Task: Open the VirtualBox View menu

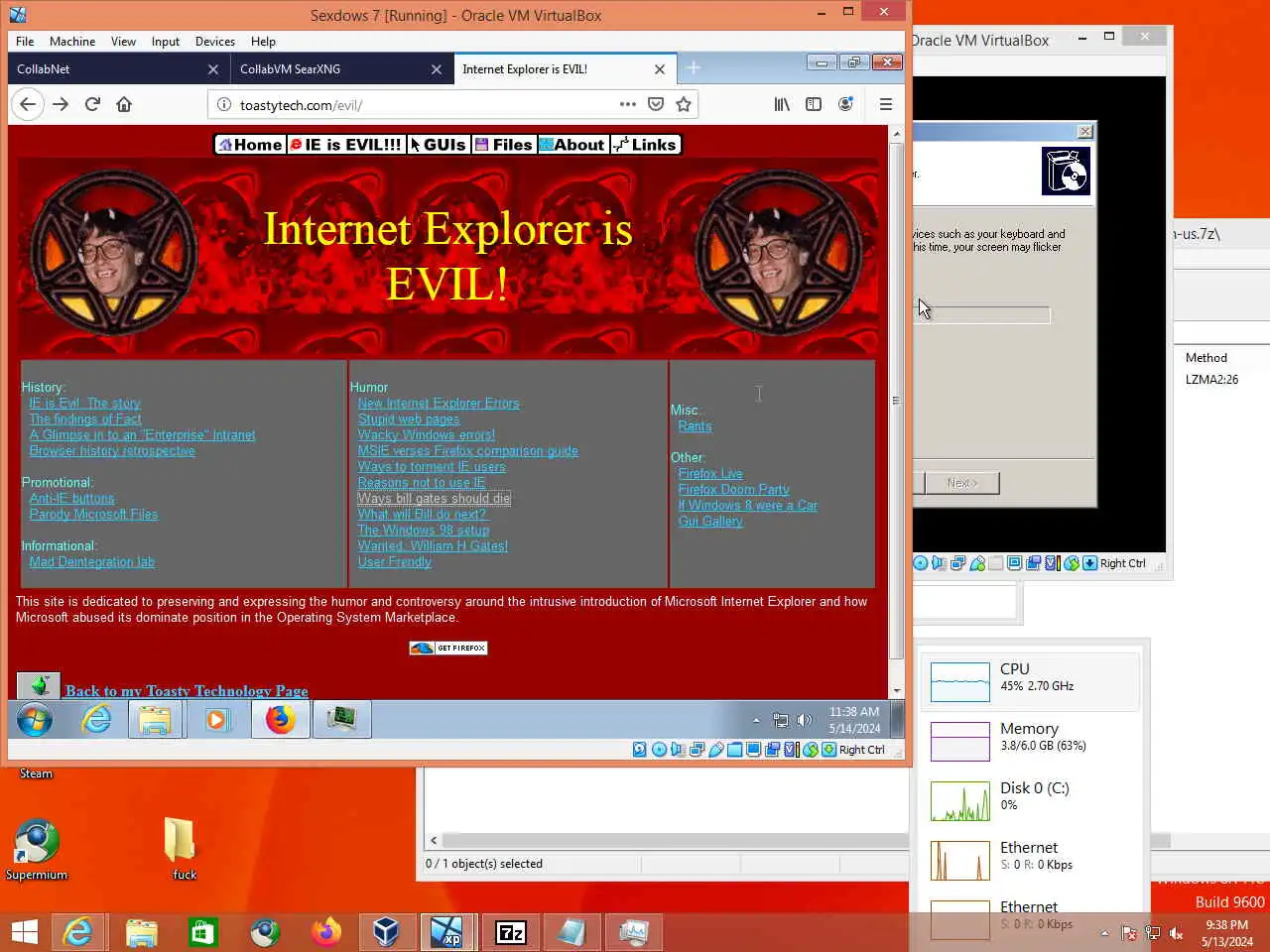Action: point(123,42)
